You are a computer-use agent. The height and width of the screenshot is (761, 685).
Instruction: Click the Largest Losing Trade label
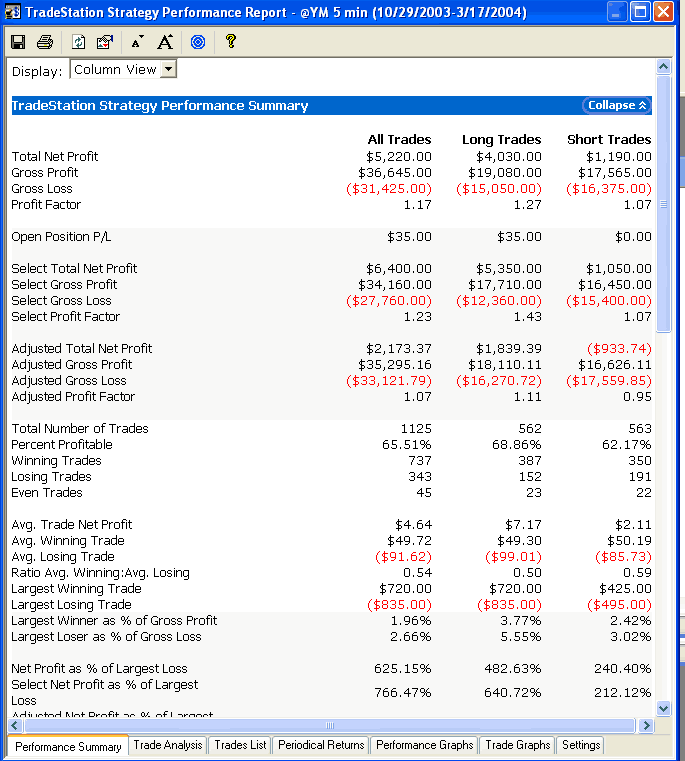(x=71, y=605)
